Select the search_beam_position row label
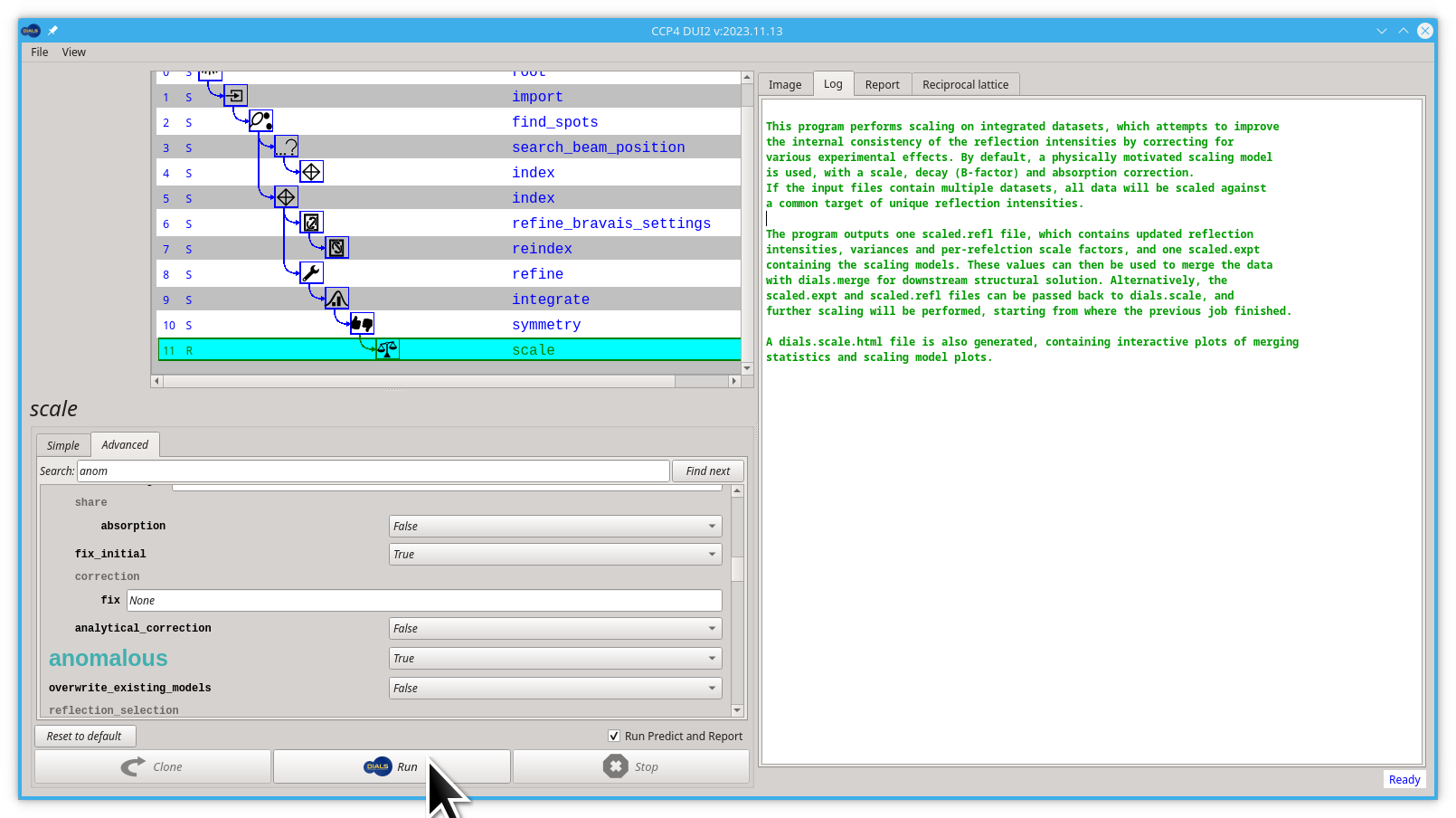1456x818 pixels. pyautogui.click(x=598, y=147)
